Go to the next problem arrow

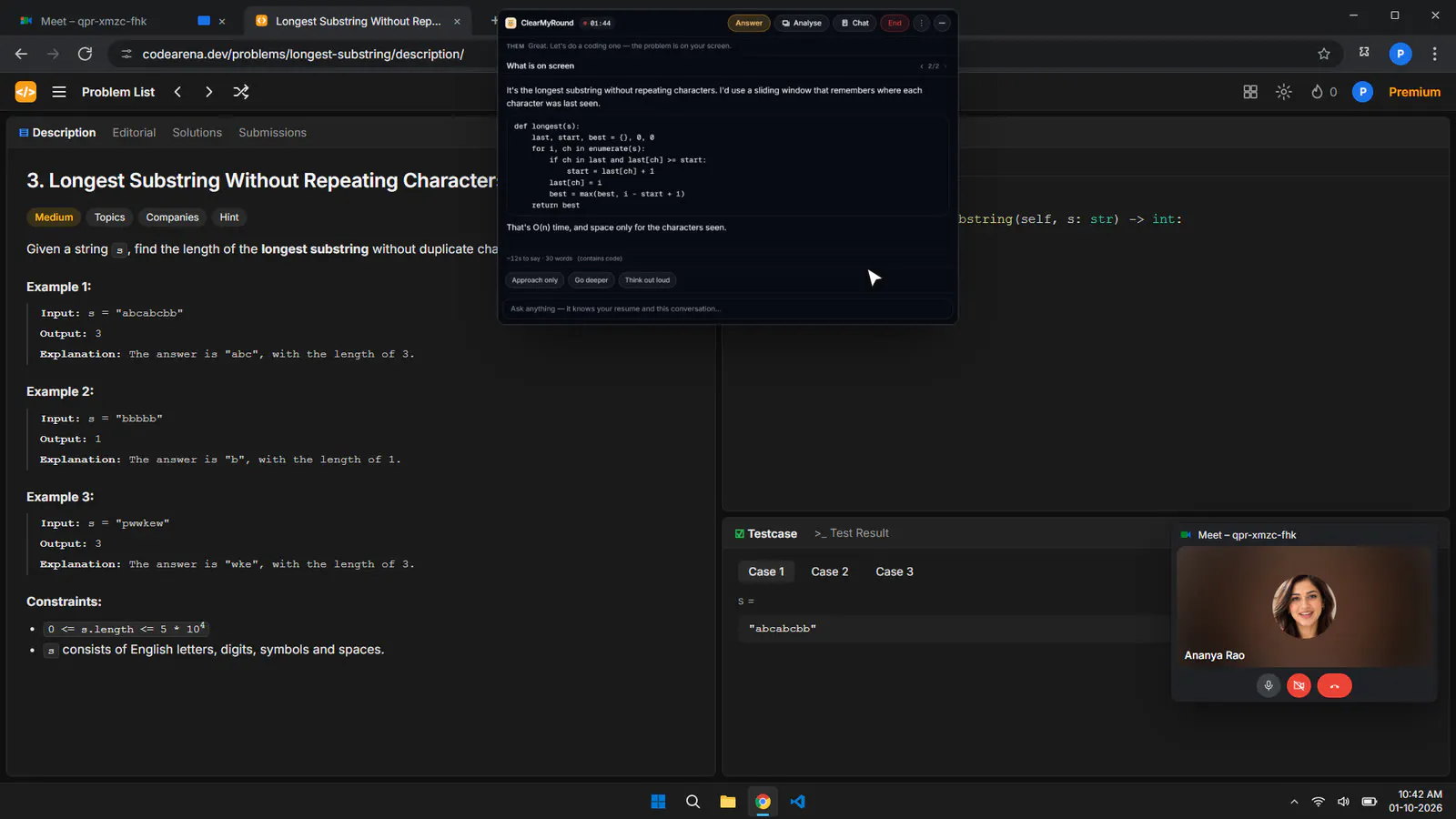[208, 92]
